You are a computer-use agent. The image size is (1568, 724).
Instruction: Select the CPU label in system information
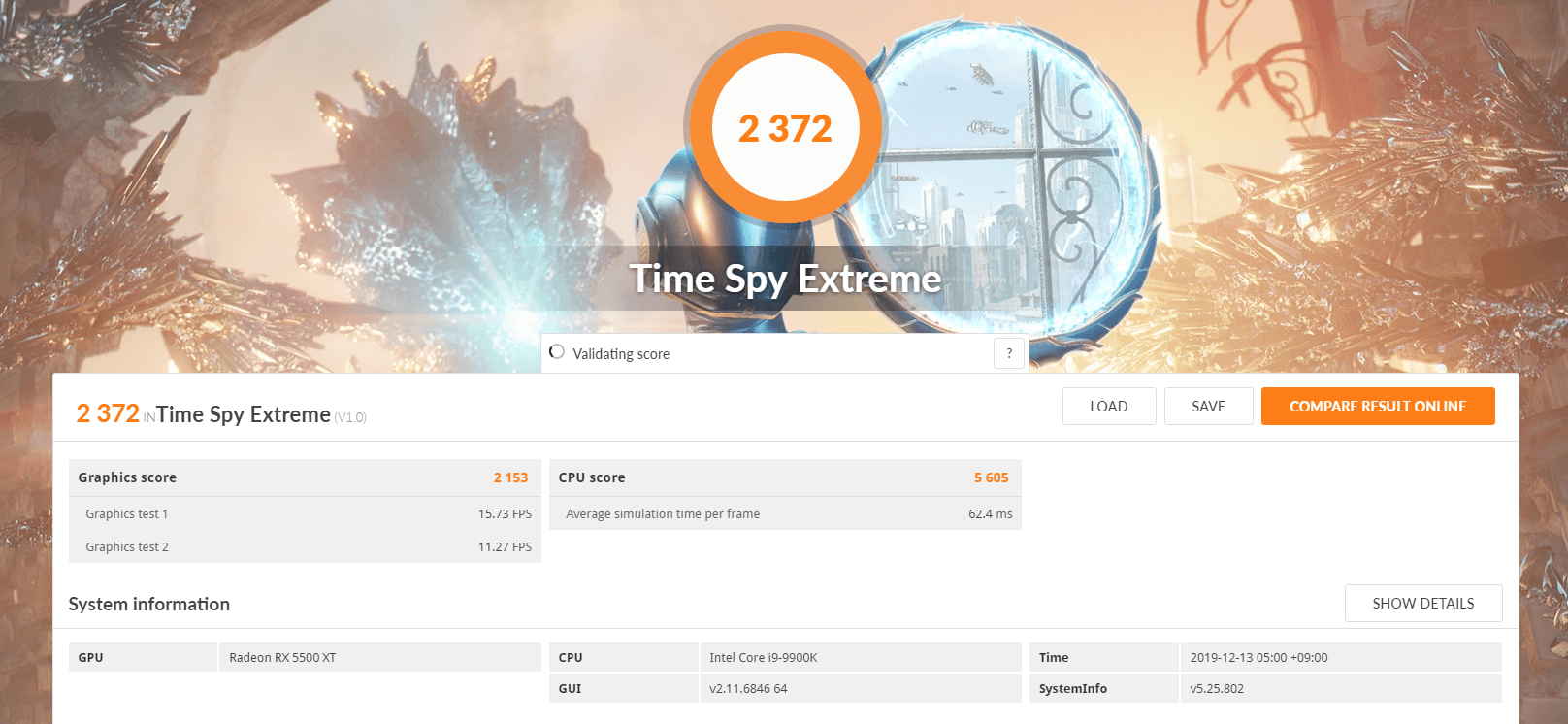point(623,657)
